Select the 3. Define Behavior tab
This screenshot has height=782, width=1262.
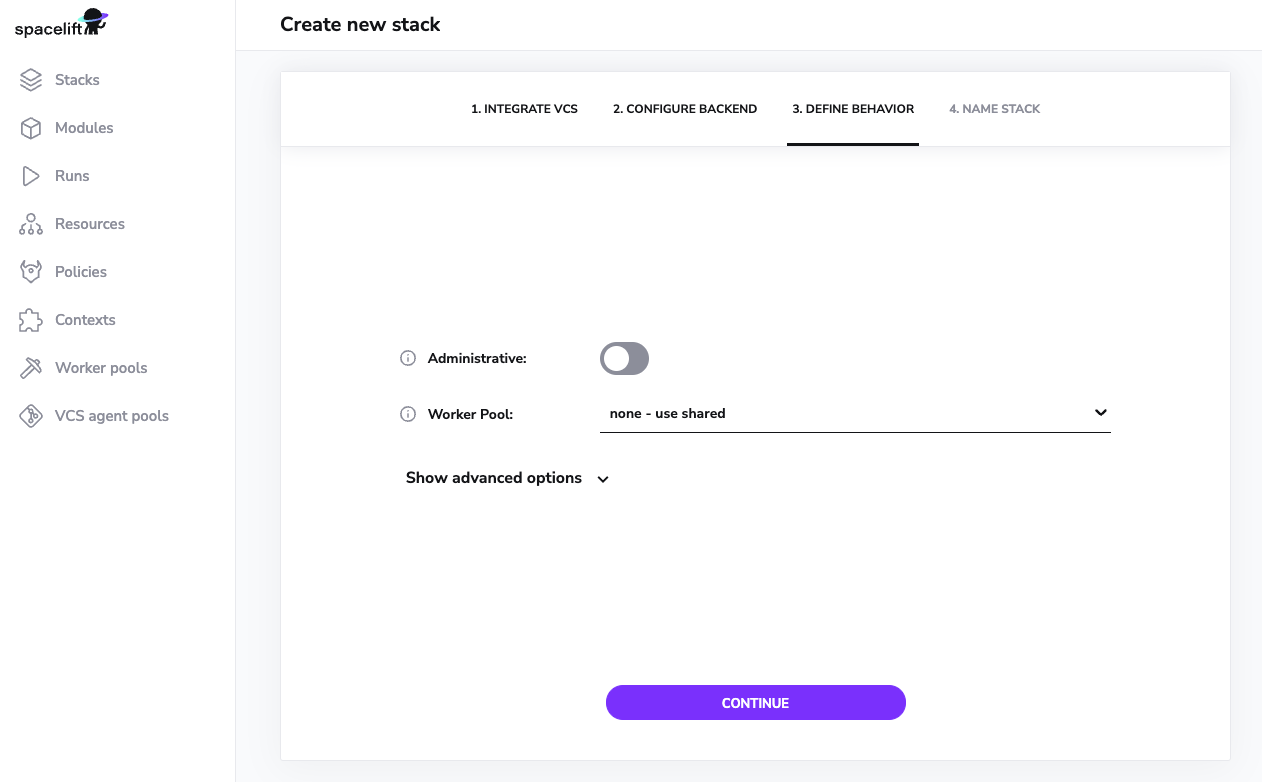tap(853, 109)
